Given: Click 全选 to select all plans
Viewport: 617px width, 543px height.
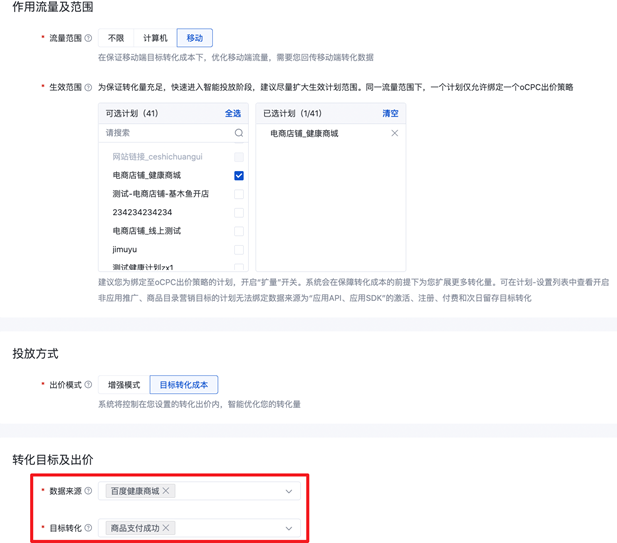Looking at the screenshot, I should 233,113.
